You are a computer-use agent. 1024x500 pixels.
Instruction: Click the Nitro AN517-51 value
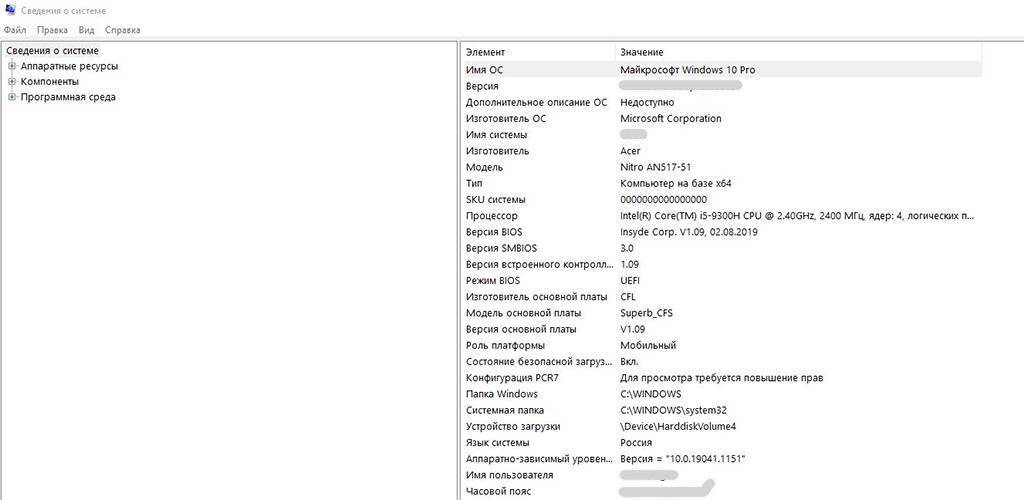pos(655,167)
